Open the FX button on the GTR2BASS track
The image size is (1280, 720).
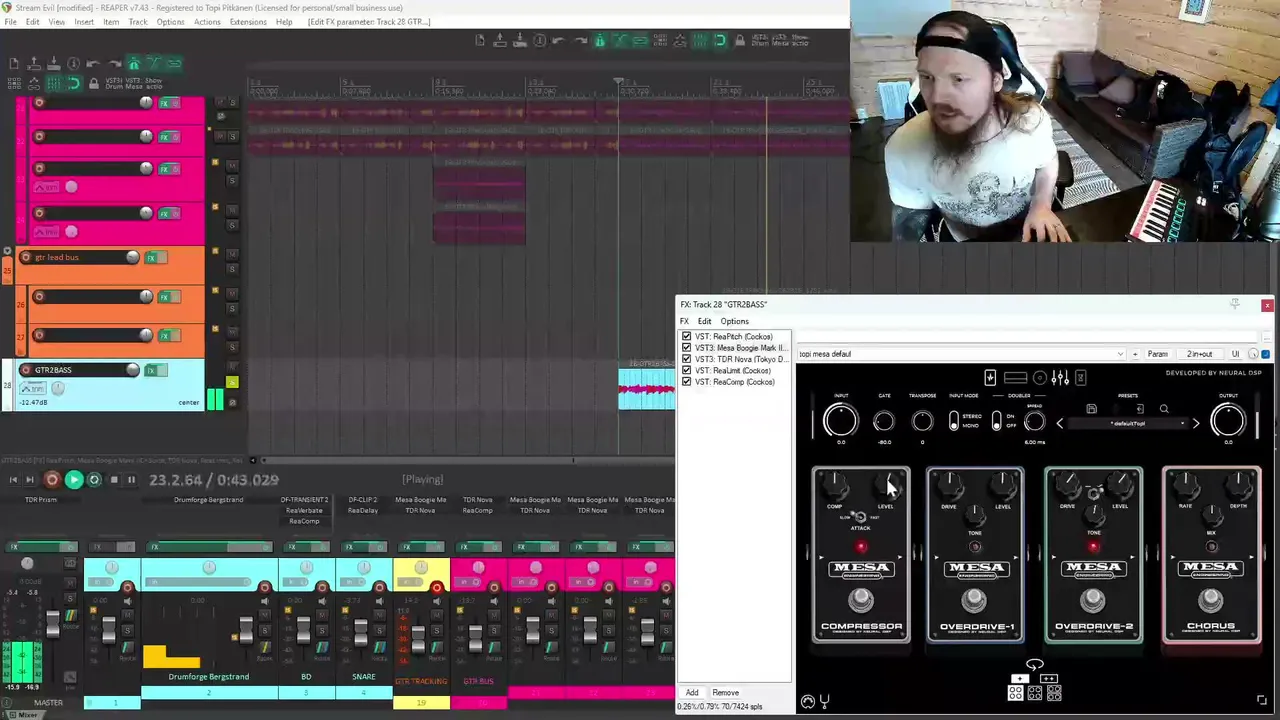tap(152, 370)
